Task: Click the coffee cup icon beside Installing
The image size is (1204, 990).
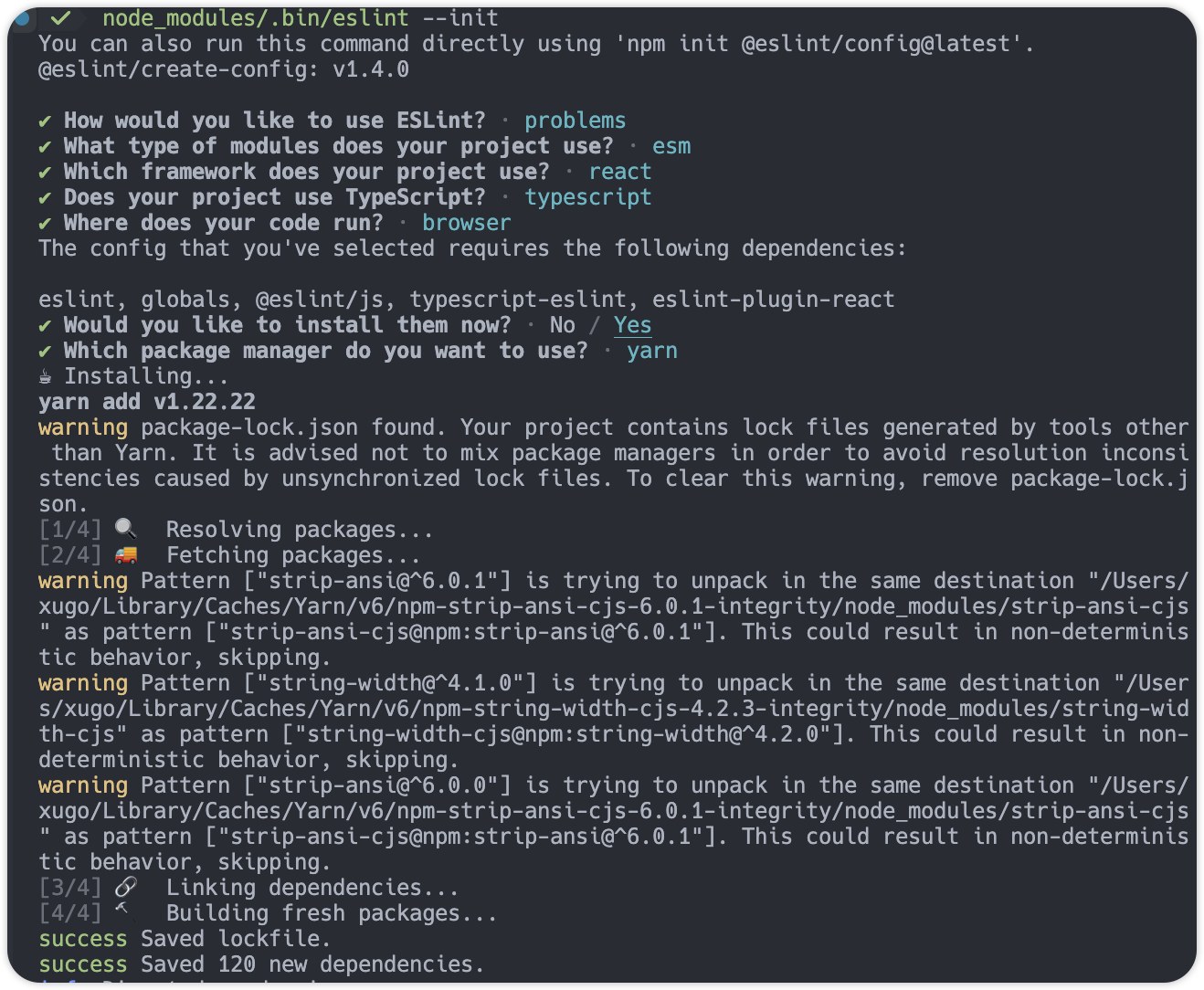Action: click(45, 376)
